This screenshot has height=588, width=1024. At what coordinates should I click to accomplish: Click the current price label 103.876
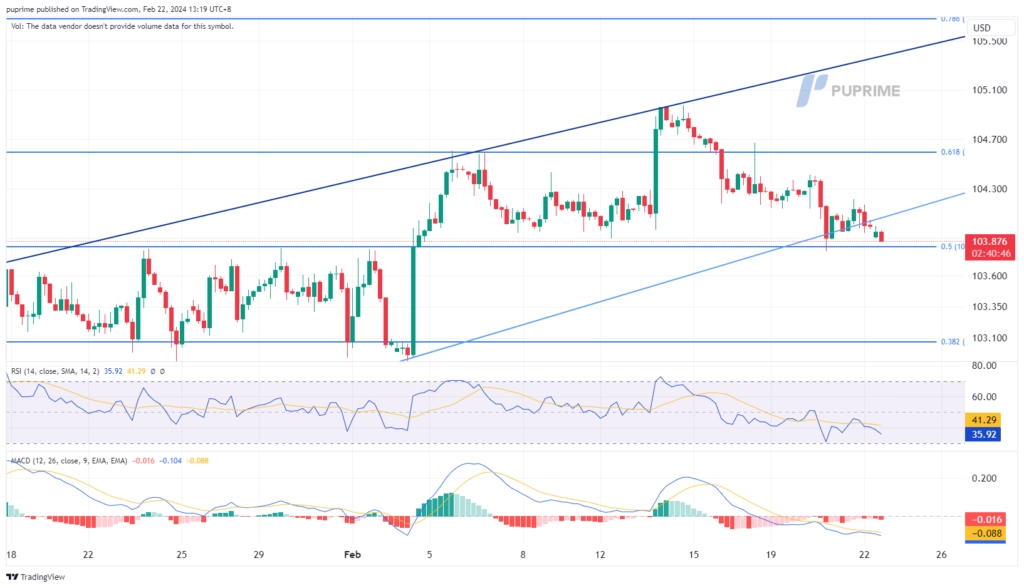[990, 242]
